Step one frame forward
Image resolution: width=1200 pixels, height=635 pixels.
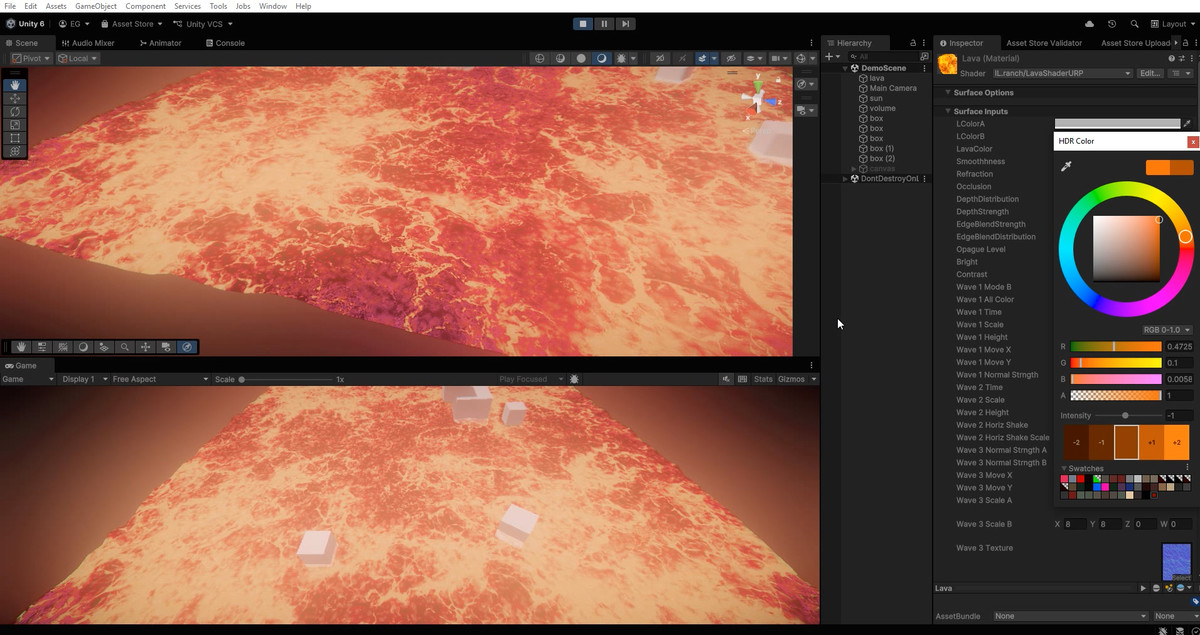(625, 24)
